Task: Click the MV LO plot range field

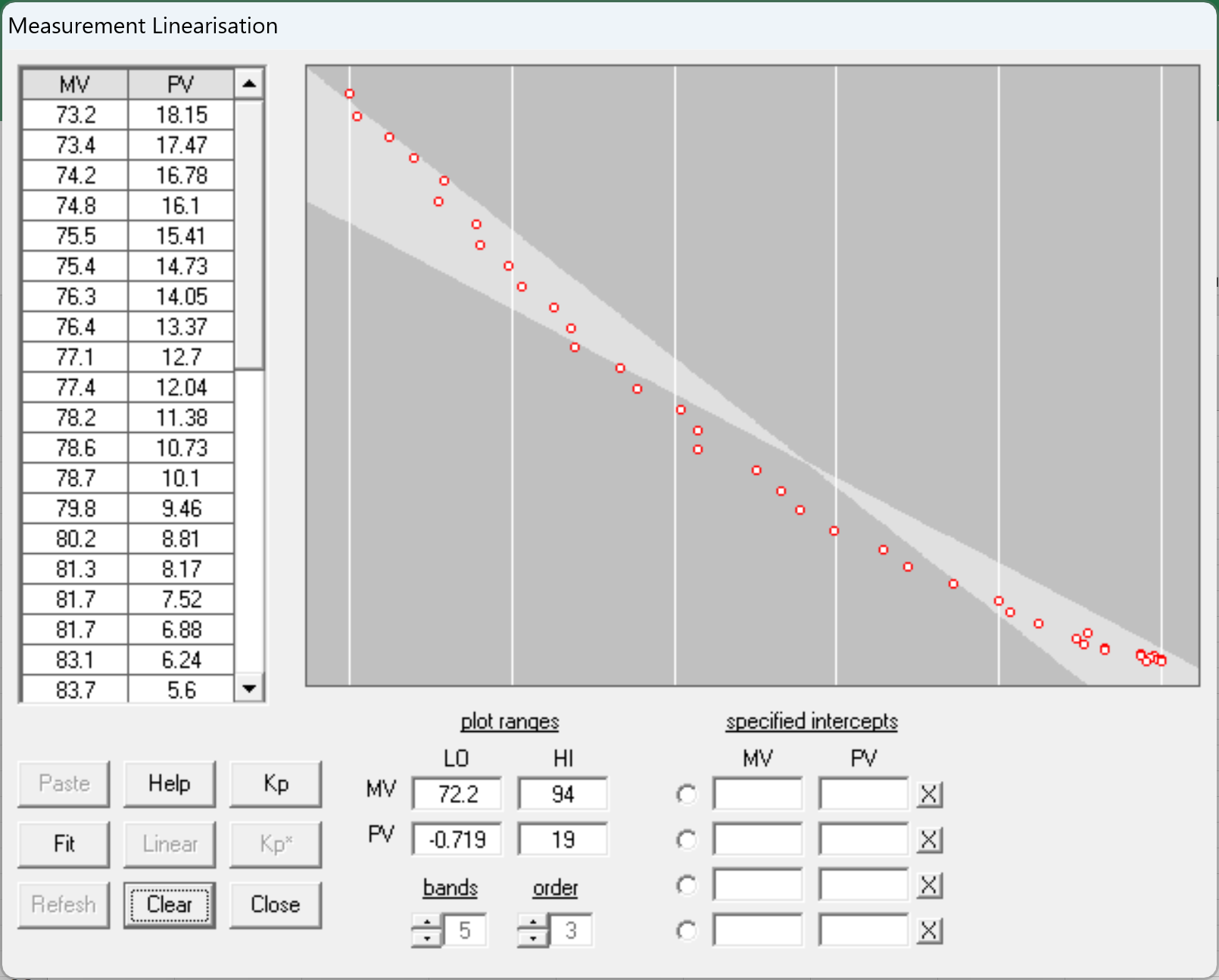Action: [457, 795]
